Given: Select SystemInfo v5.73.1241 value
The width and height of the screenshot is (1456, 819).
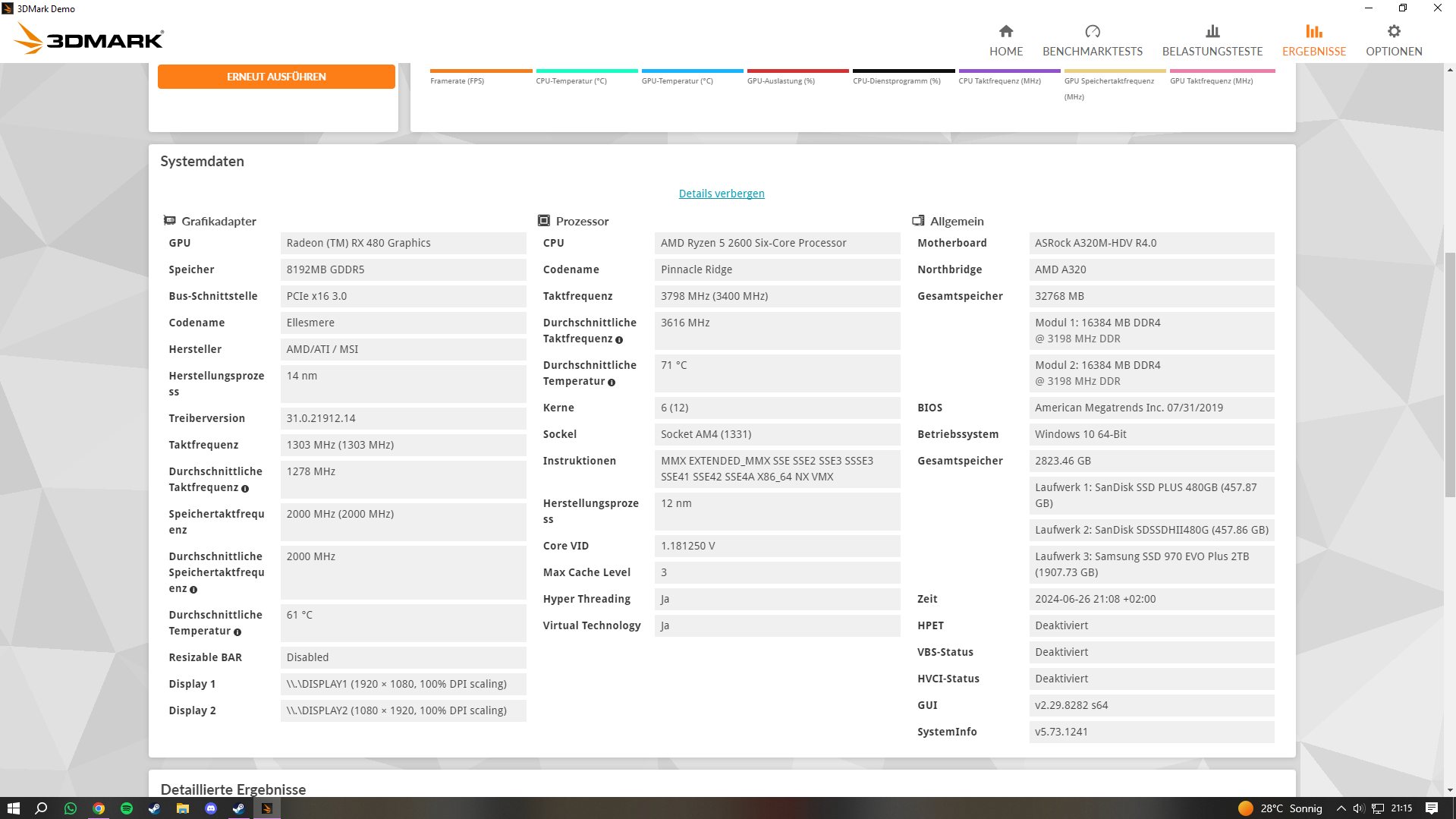Looking at the screenshot, I should tap(1151, 732).
